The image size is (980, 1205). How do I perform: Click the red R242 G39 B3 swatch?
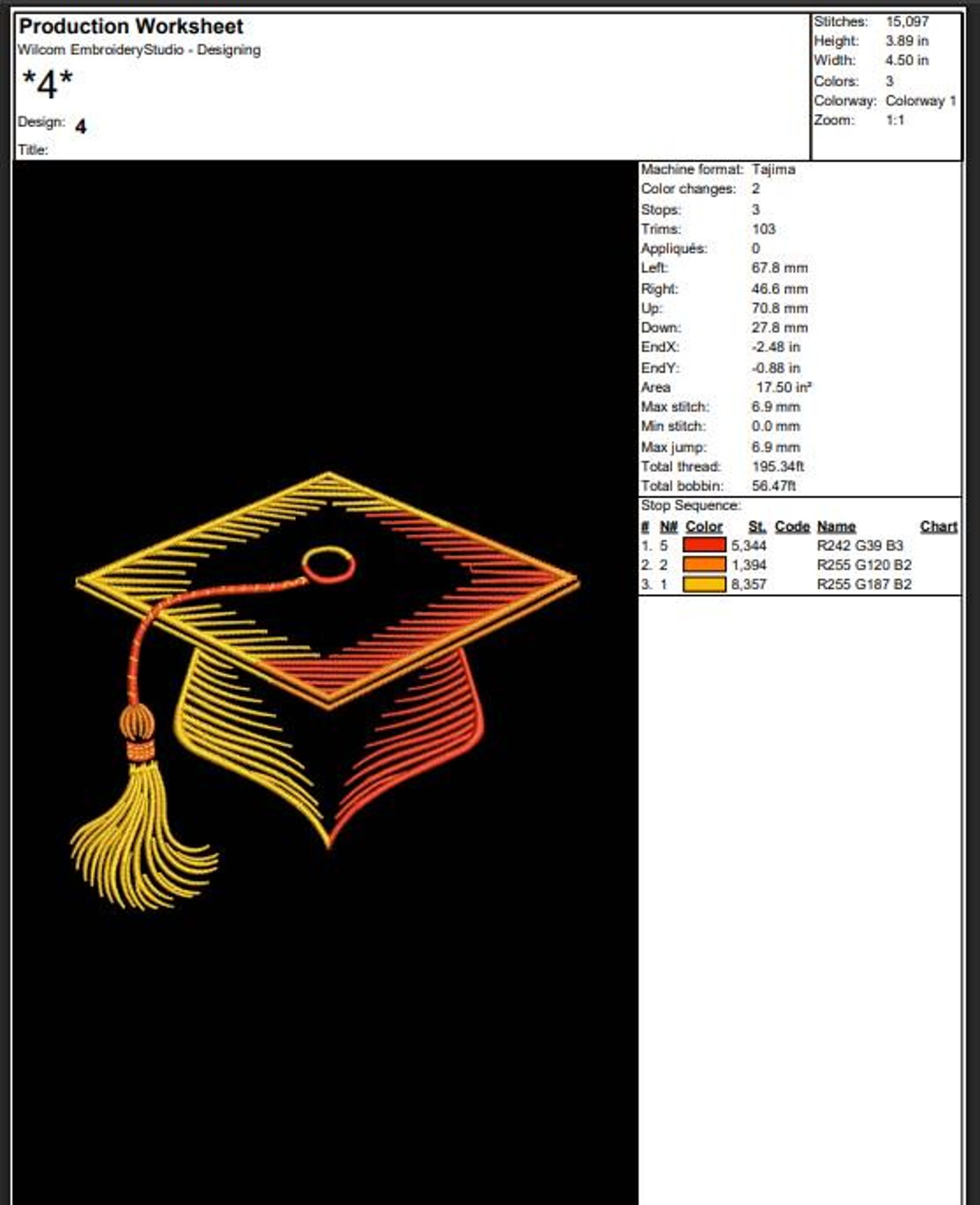pos(704,545)
